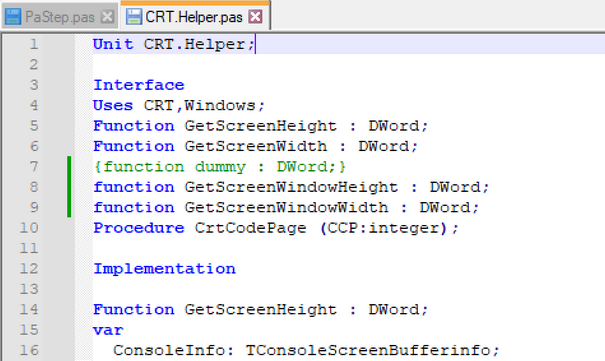Image resolution: width=605 pixels, height=361 pixels.
Task: Click 'DWord;' at end of line 8
Action: [460, 187]
